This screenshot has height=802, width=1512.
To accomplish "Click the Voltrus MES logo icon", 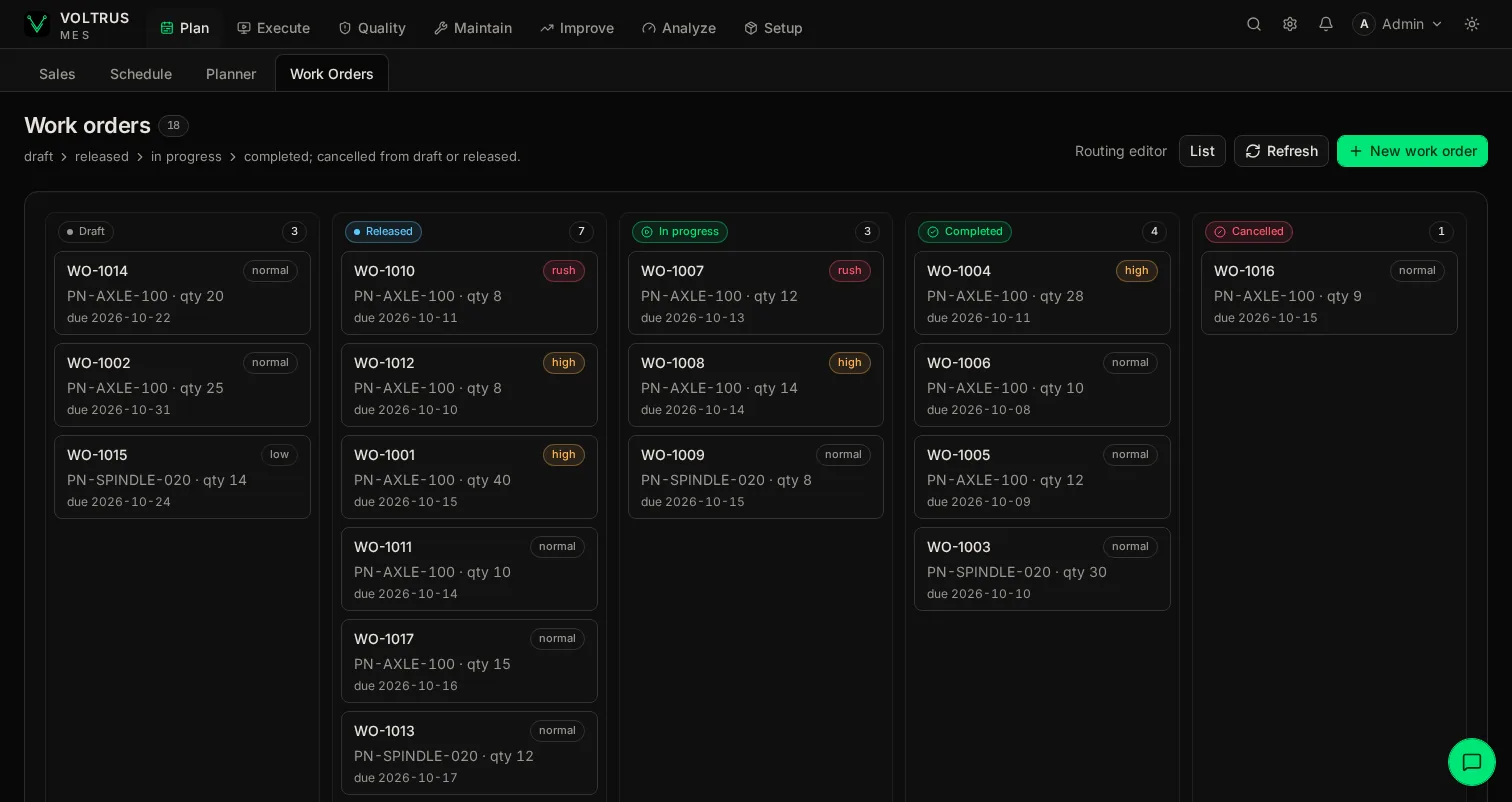I will click(x=37, y=24).
